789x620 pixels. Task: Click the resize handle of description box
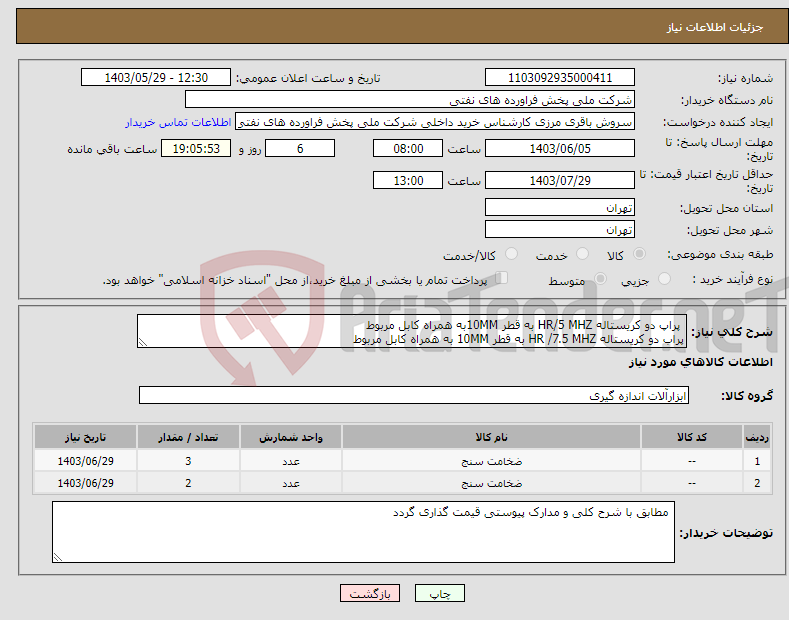pos(143,343)
